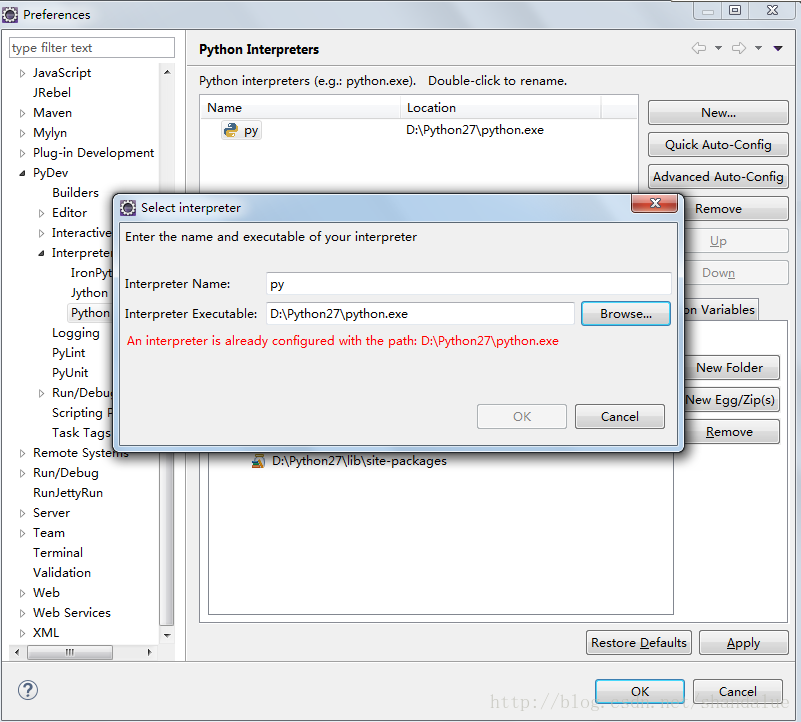Screen dimensions: 801x722
Task: Select the Builders item under PyDev
Action: 75,193
